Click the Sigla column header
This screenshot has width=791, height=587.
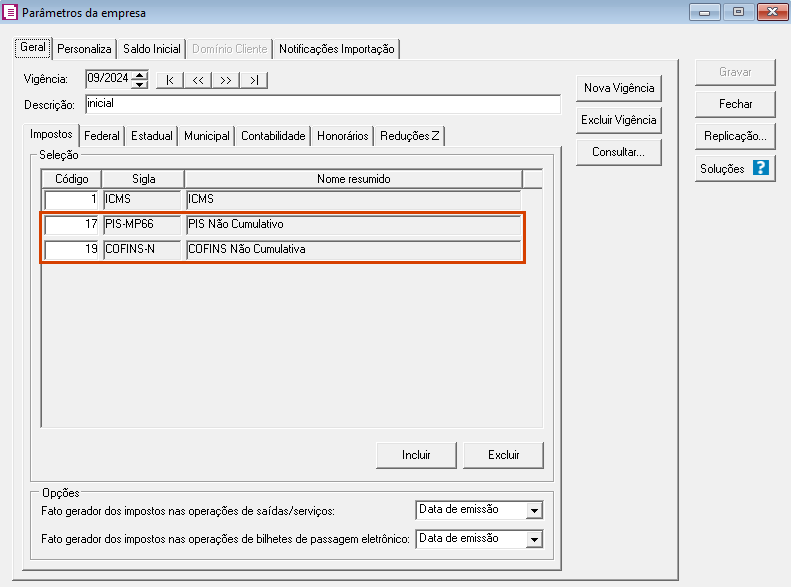pos(143,179)
